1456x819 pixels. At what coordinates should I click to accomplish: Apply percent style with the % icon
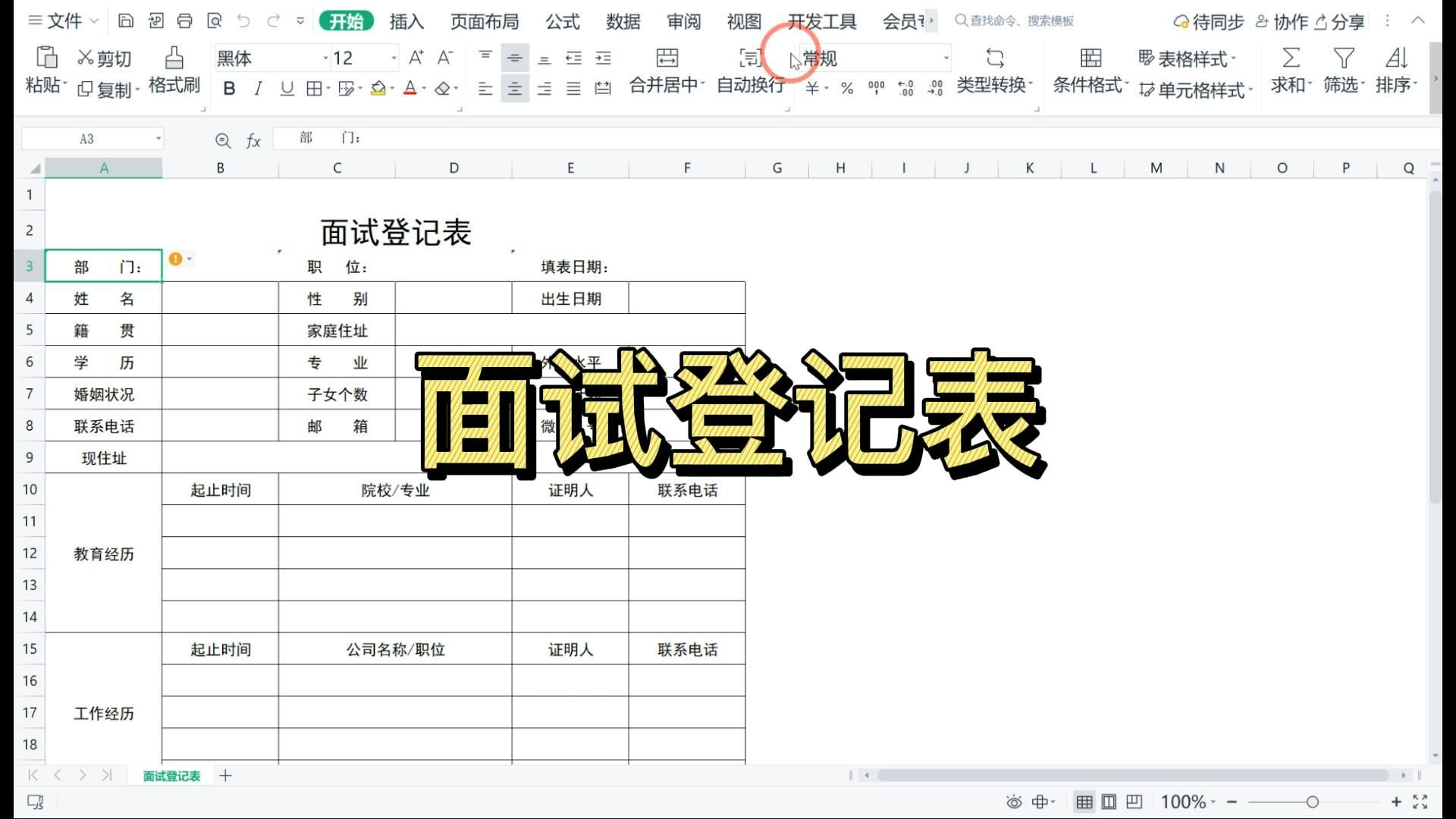click(845, 88)
